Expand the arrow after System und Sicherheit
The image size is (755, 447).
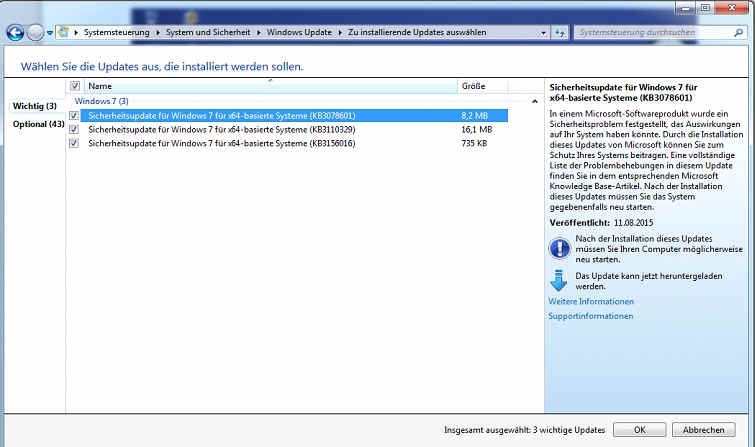259,33
